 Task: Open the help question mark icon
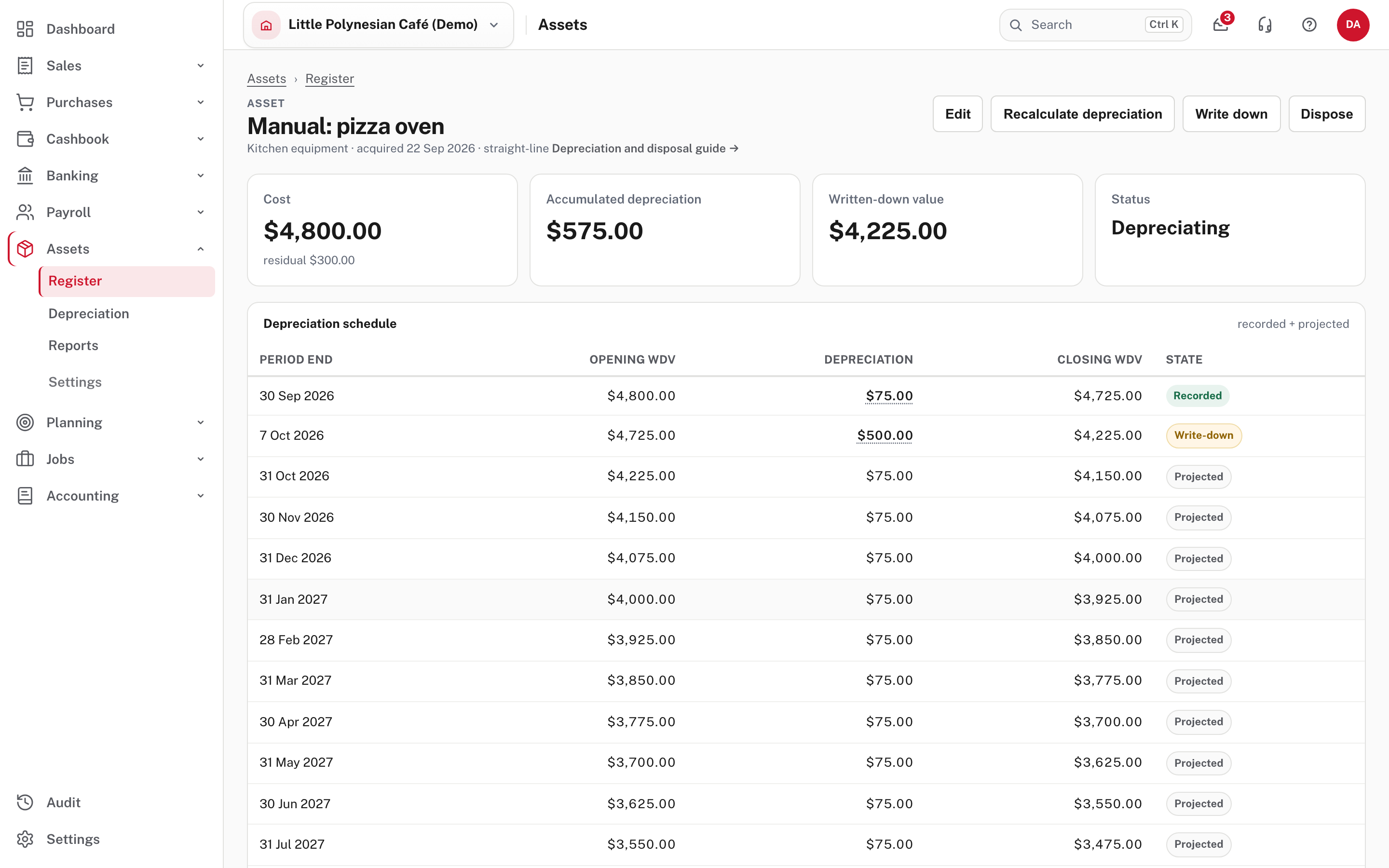(1309, 25)
